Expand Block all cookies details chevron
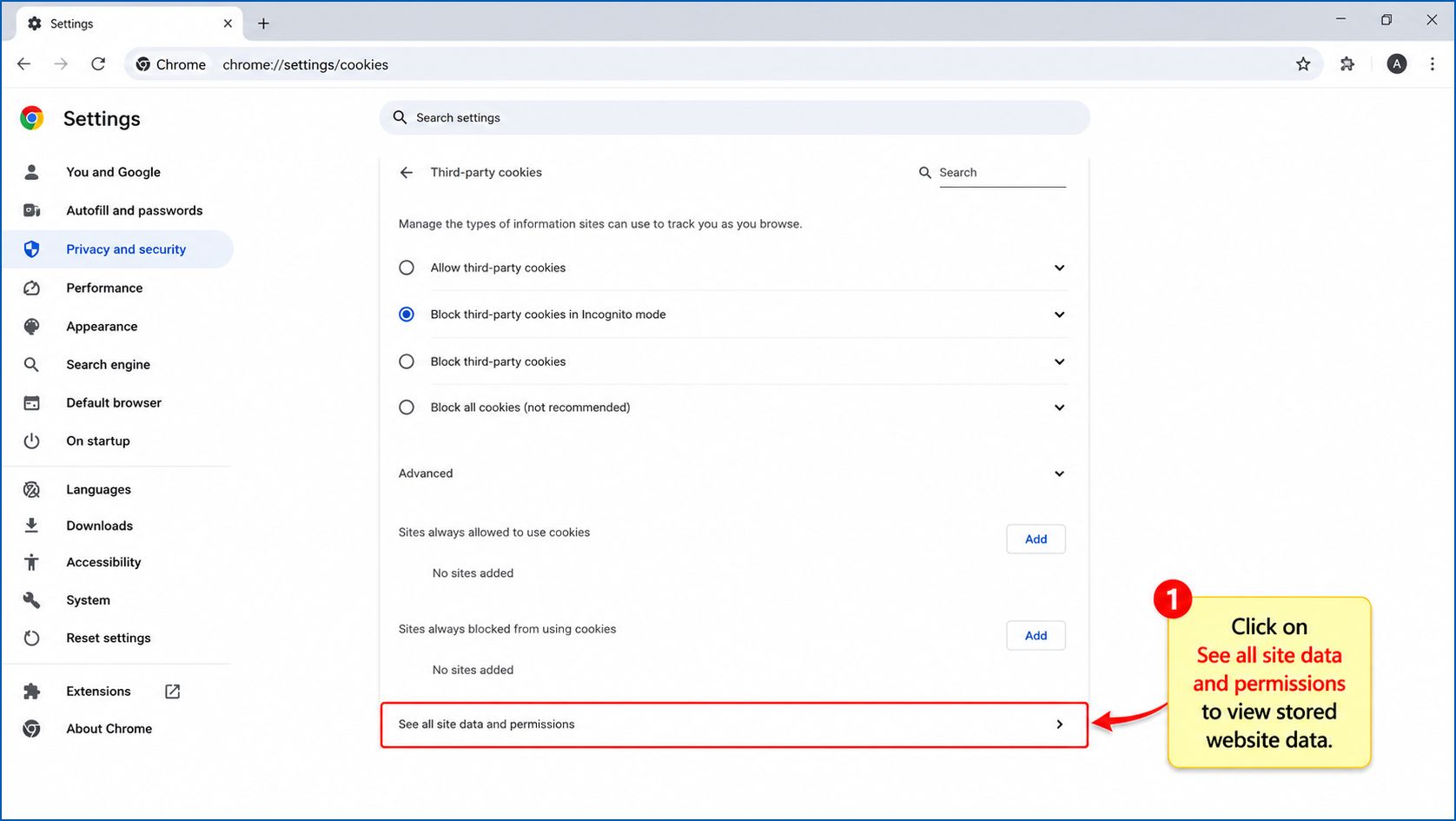This screenshot has width=1456, height=821. coord(1059,407)
